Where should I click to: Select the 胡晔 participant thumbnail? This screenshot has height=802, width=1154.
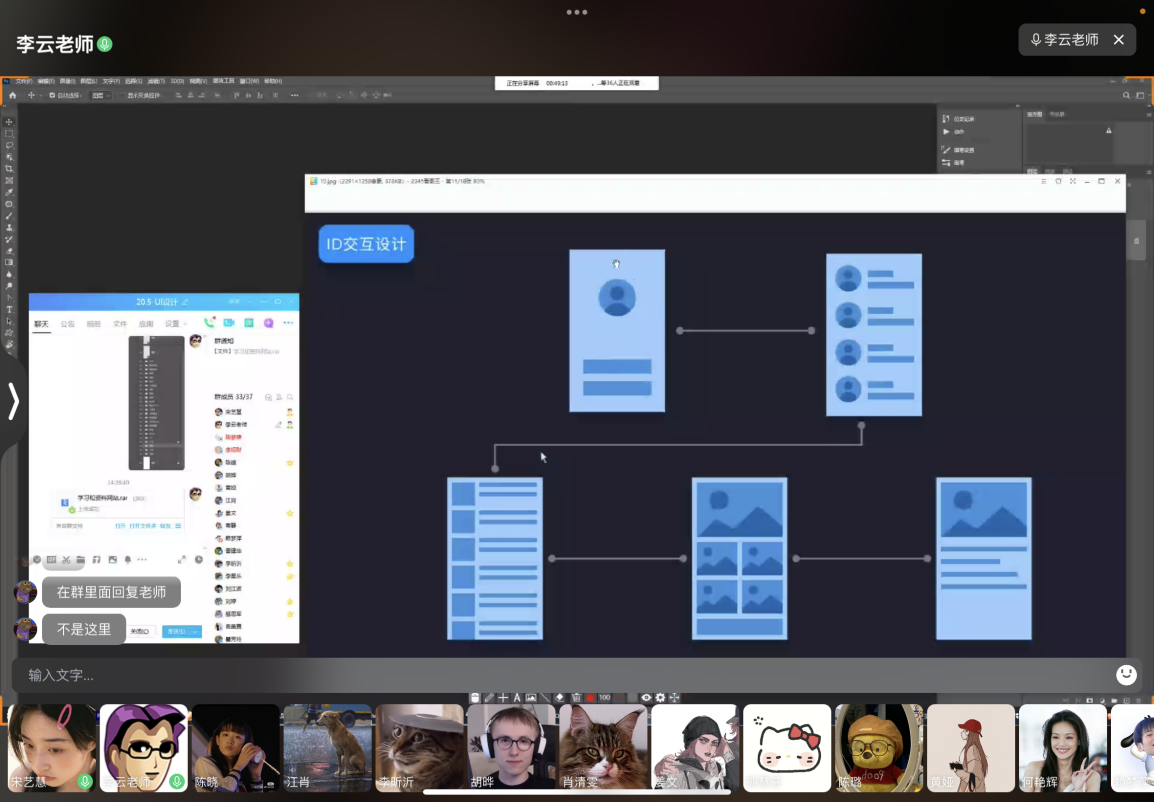tap(511, 748)
